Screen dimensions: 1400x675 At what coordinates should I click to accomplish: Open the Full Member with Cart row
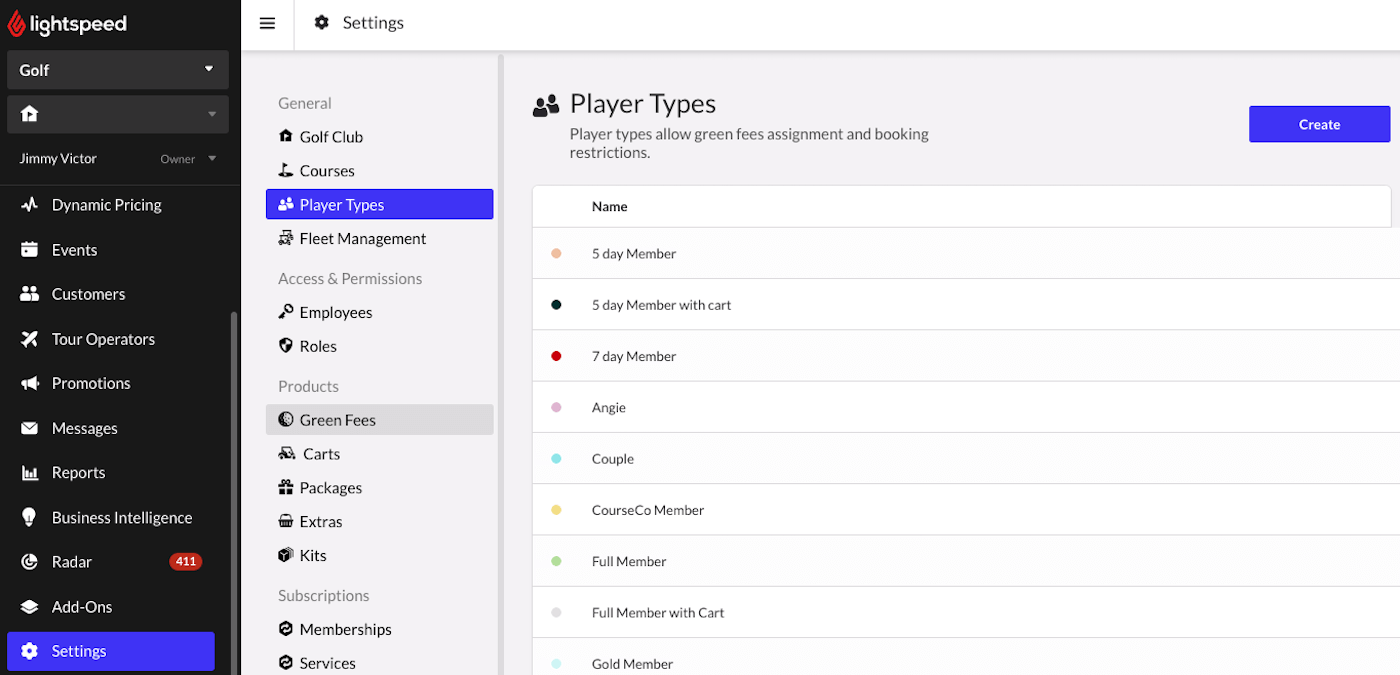965,612
